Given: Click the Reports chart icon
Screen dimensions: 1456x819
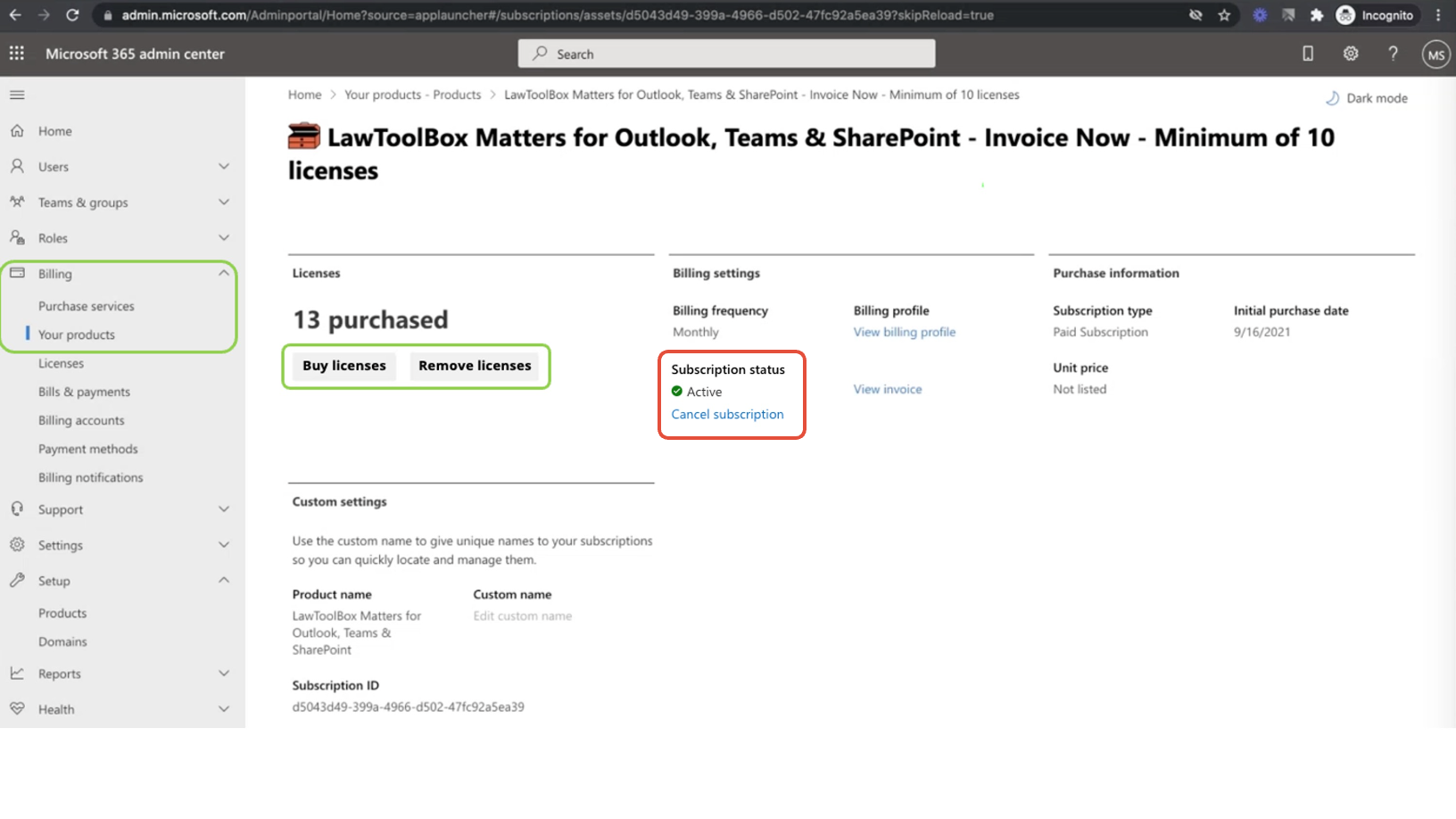Looking at the screenshot, I should (17, 673).
